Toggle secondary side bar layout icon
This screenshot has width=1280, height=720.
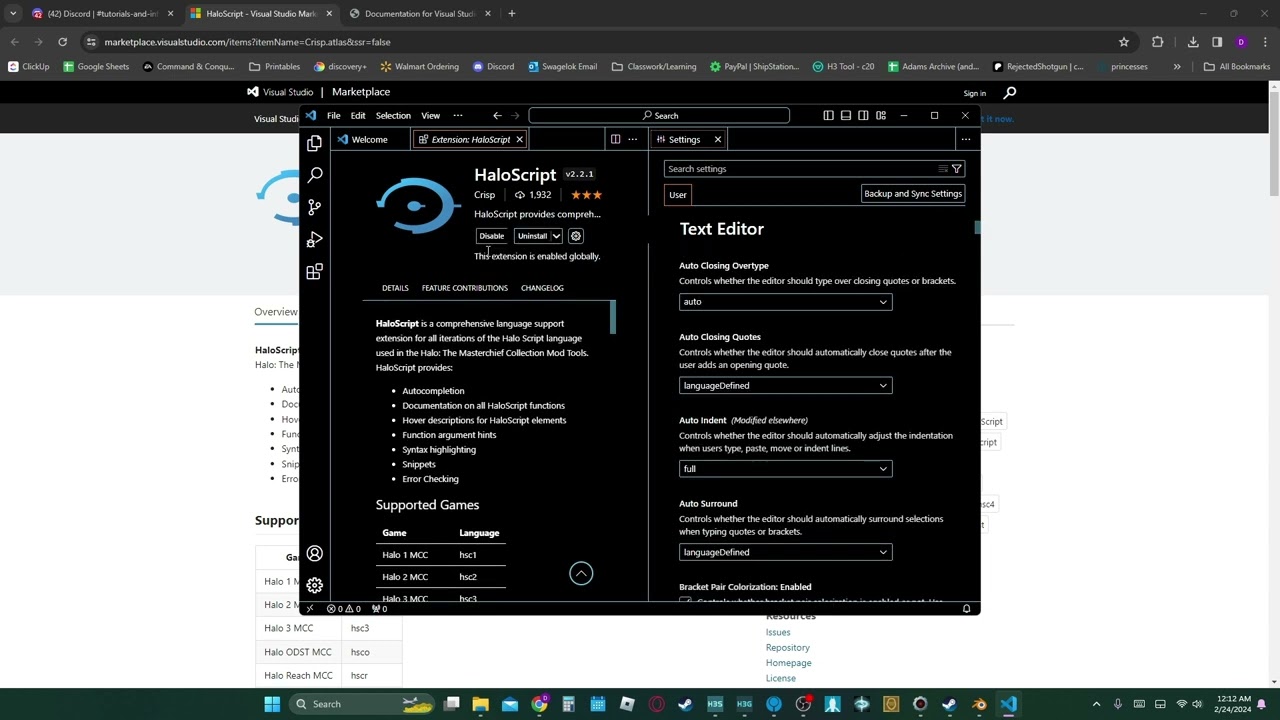863,116
